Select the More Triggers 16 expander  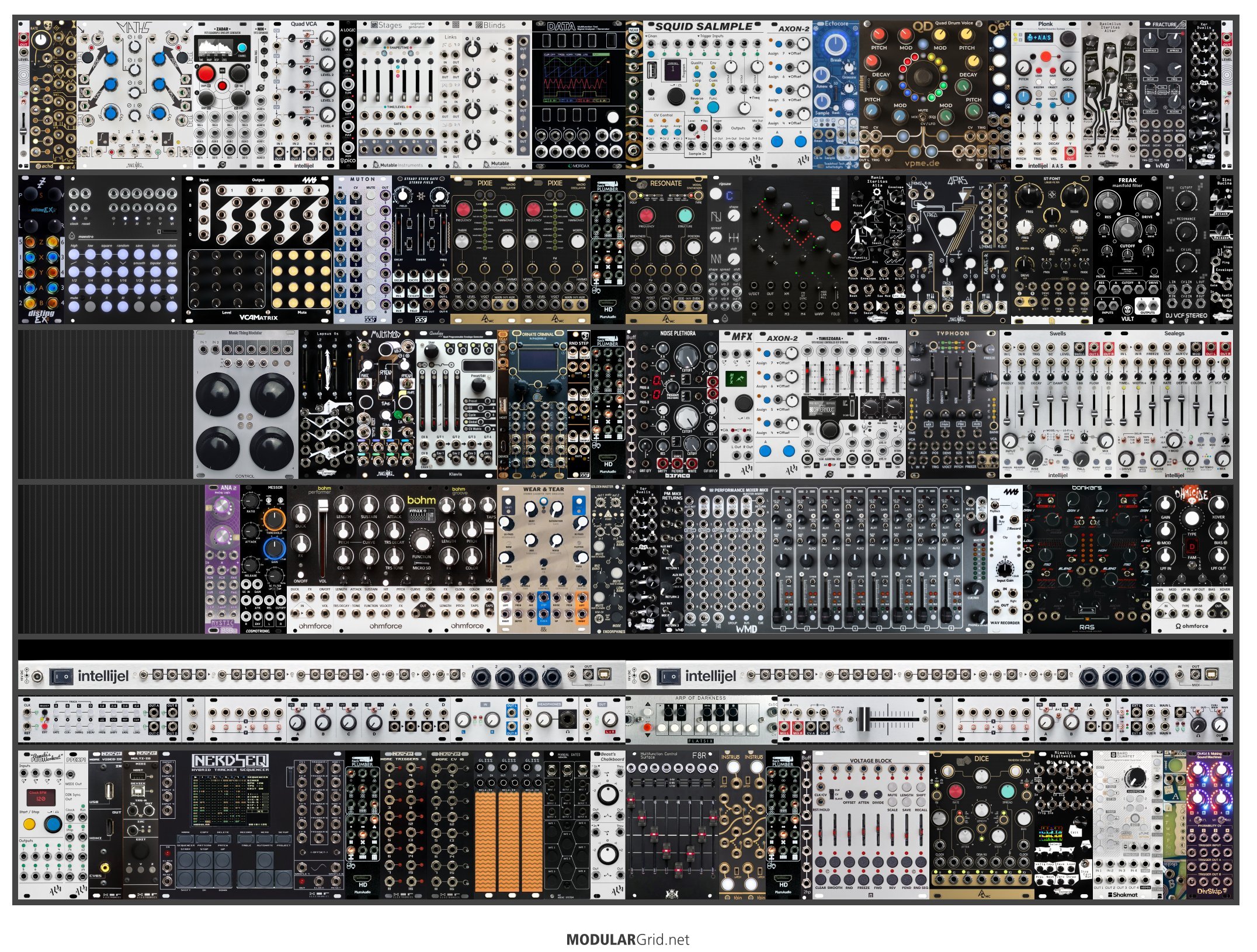coord(403,825)
